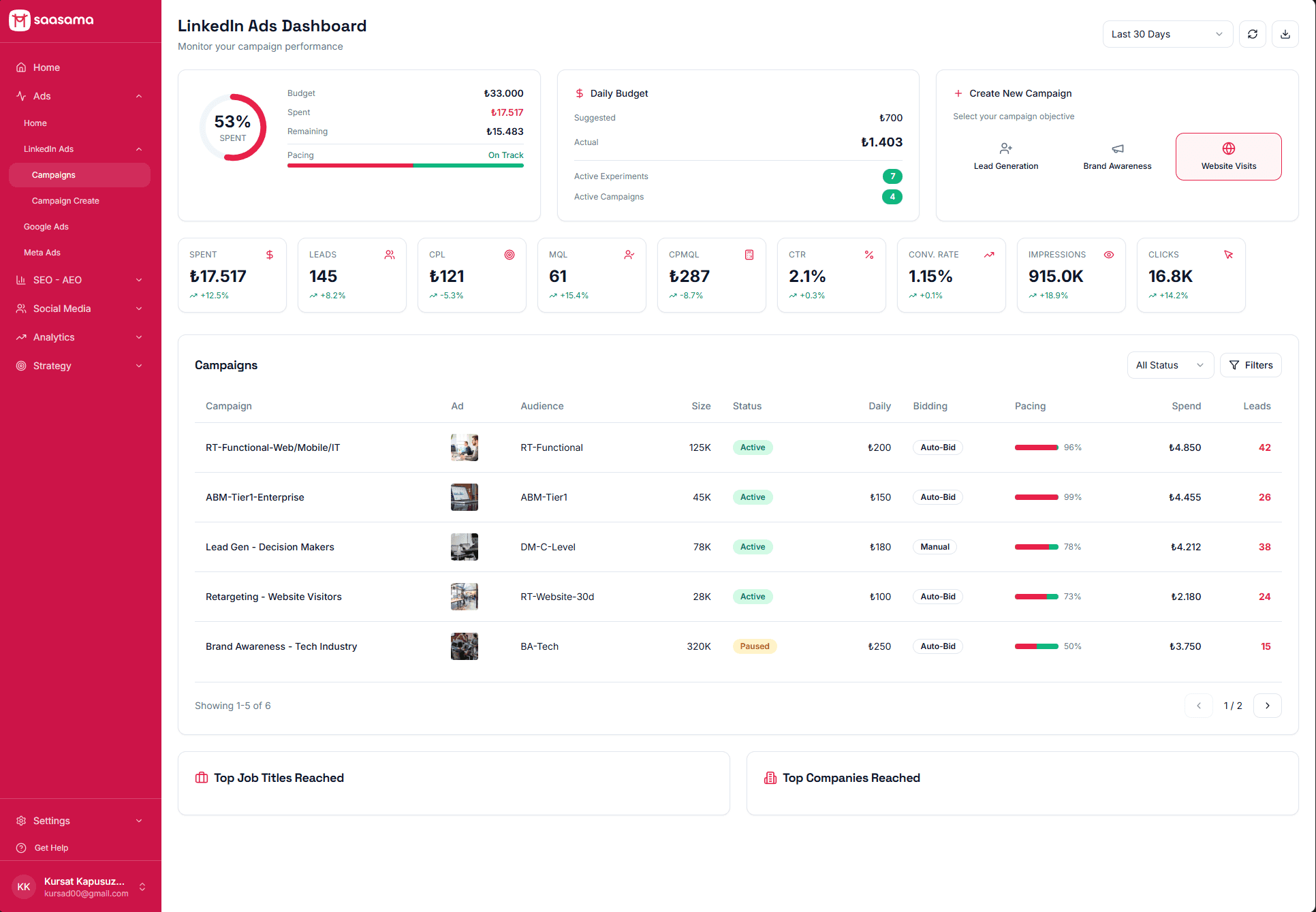This screenshot has height=912, width=1316.
Task: Click the download export icon top right
Action: [1285, 33]
